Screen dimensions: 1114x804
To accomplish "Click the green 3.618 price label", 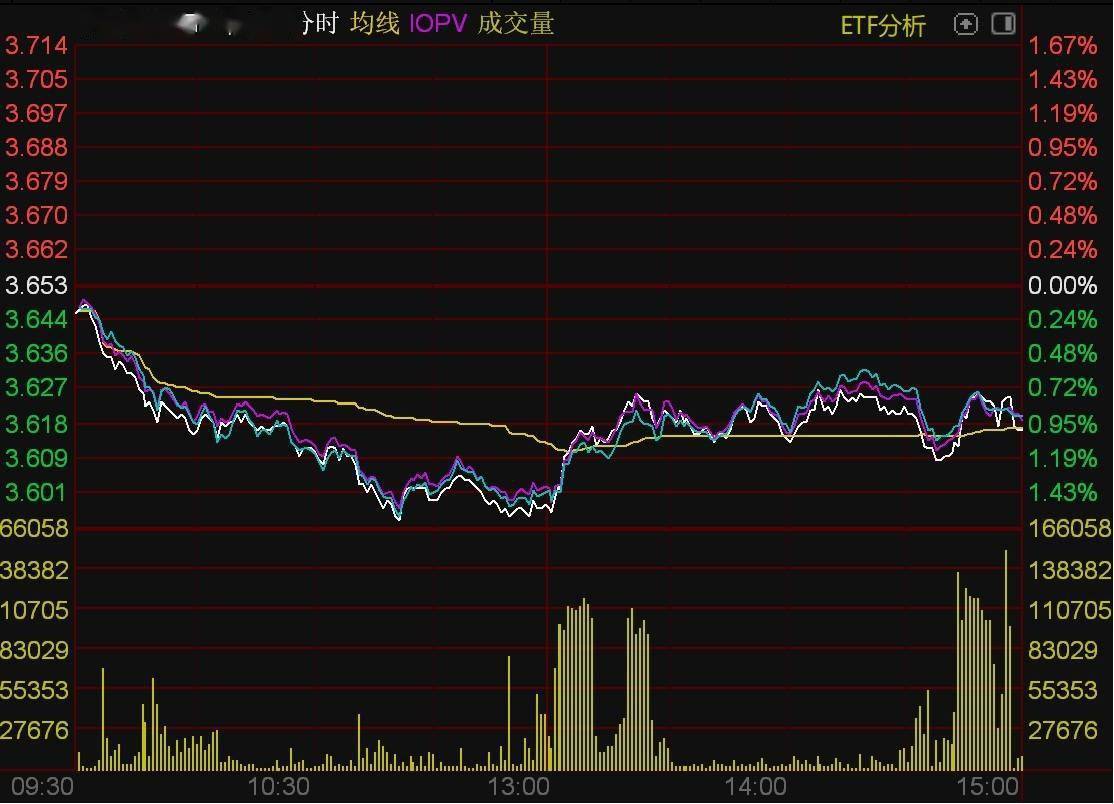I will [x=36, y=424].
